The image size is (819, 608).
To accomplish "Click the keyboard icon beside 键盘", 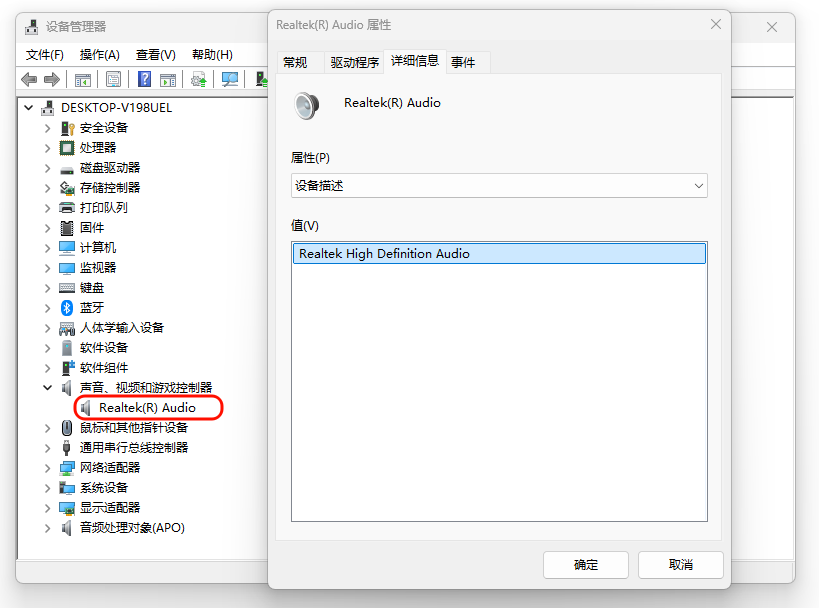I will (67, 288).
